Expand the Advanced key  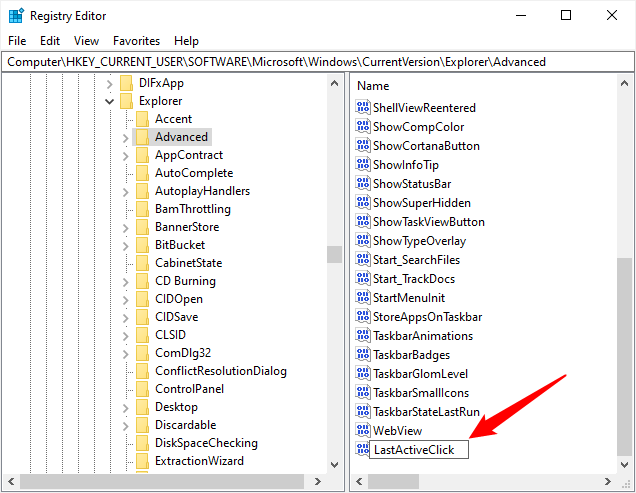click(x=126, y=138)
